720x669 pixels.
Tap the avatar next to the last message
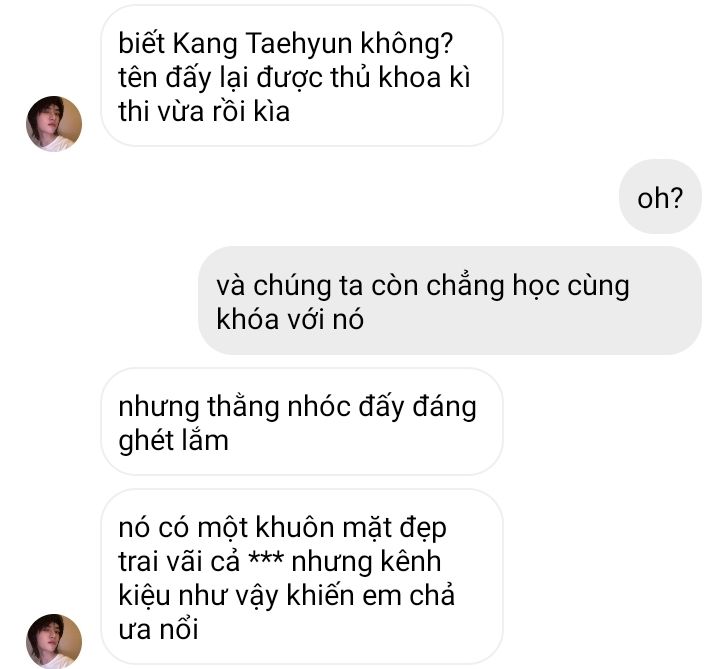[54, 641]
